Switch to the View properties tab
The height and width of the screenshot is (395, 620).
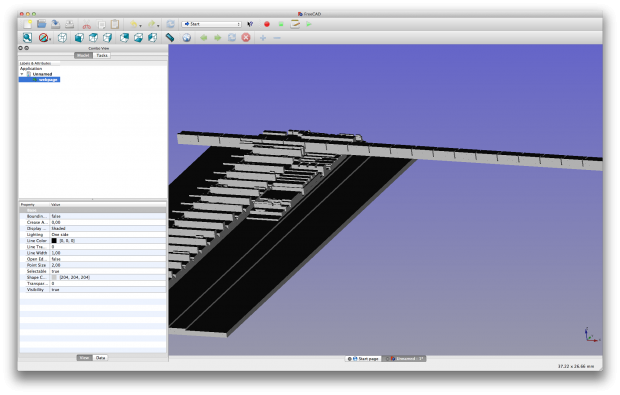[x=84, y=357]
